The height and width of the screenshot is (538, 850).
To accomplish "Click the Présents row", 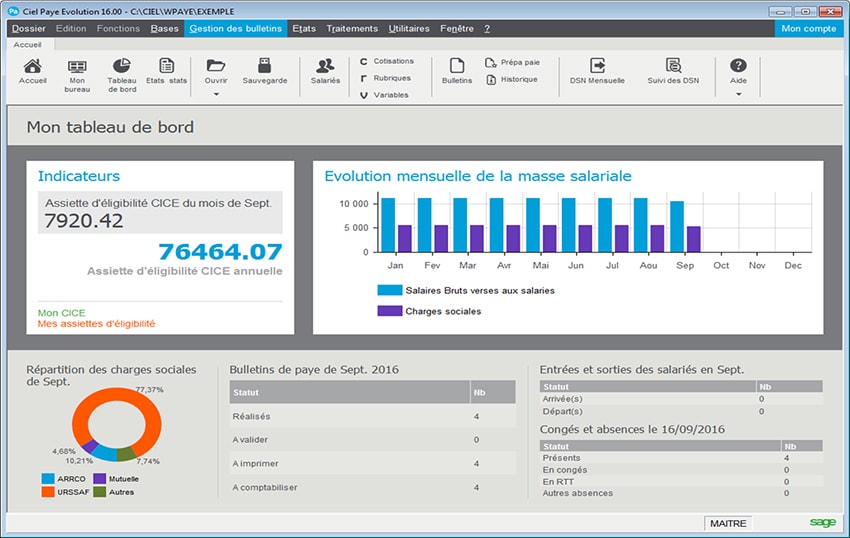I will 681,458.
